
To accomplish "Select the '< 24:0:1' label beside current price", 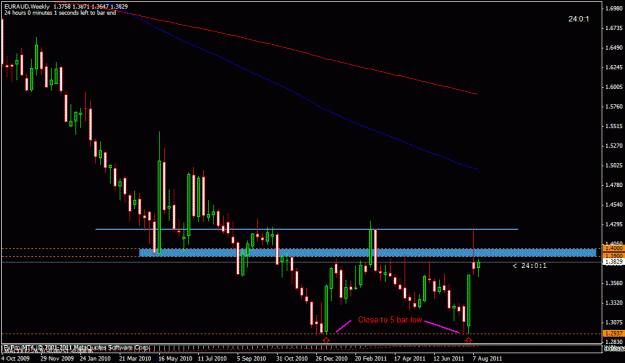I will tap(530, 265).
